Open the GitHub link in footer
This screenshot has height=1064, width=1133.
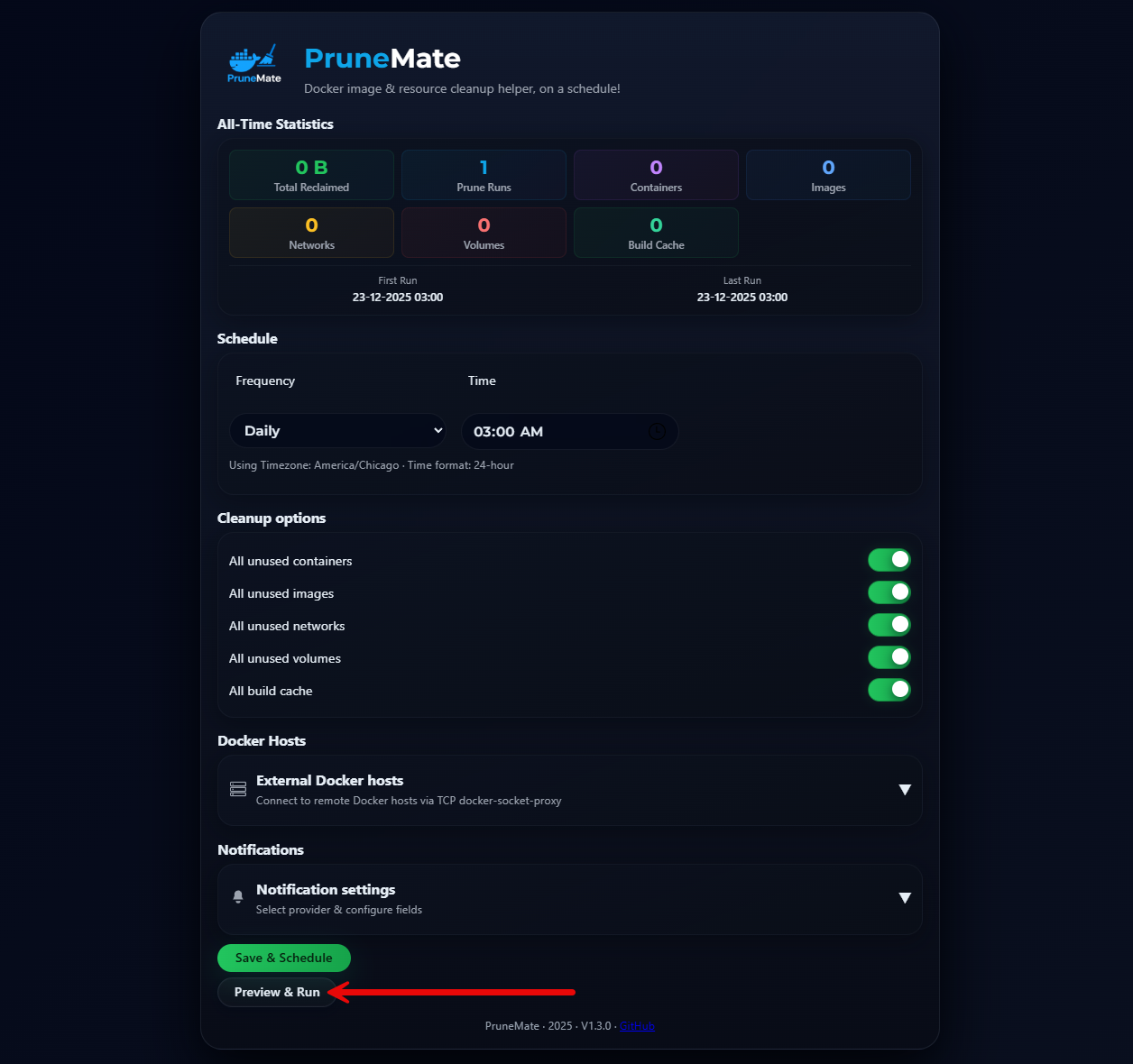click(x=637, y=1026)
